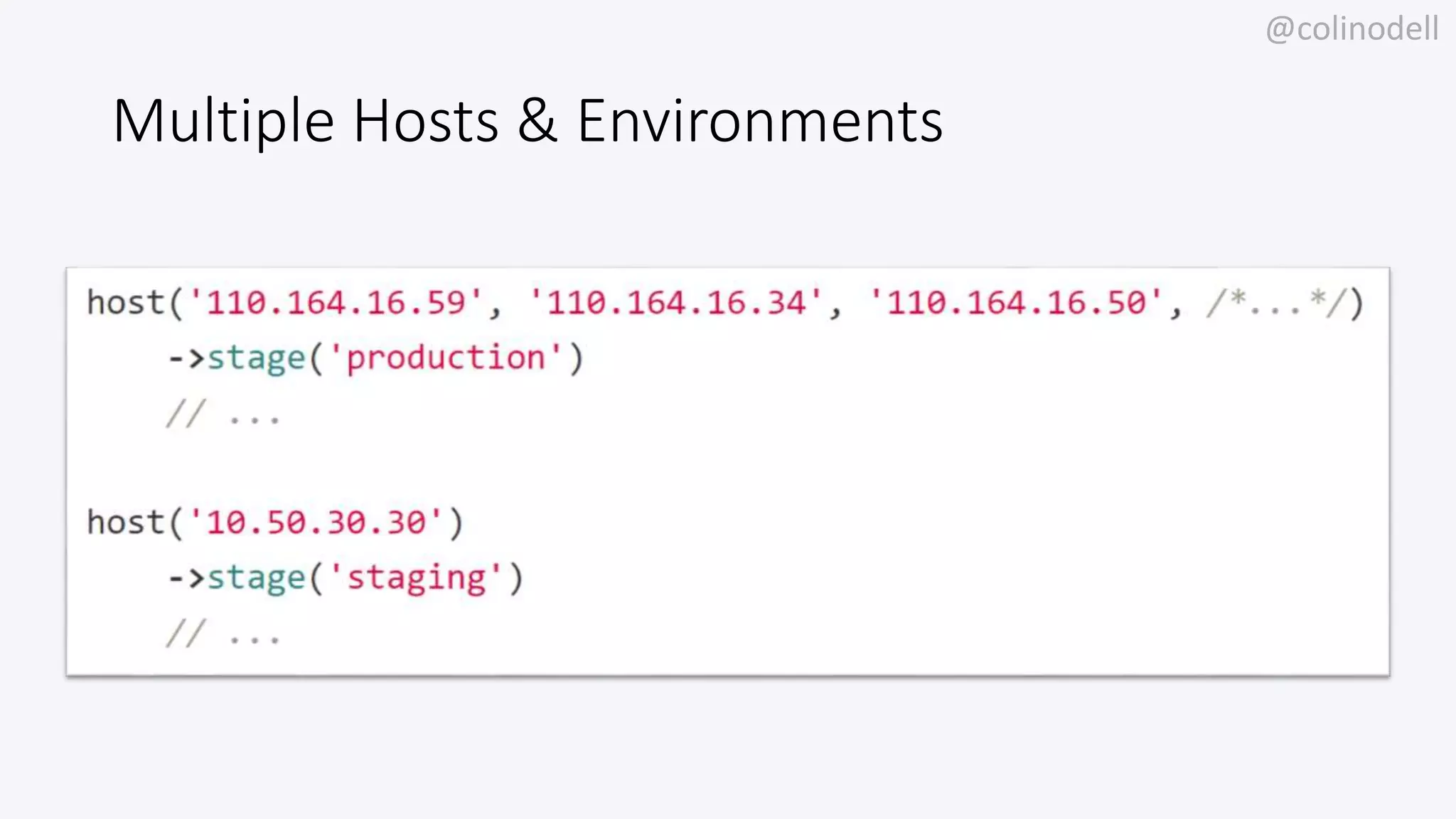Click the 'production' string in the code

click(x=445, y=358)
